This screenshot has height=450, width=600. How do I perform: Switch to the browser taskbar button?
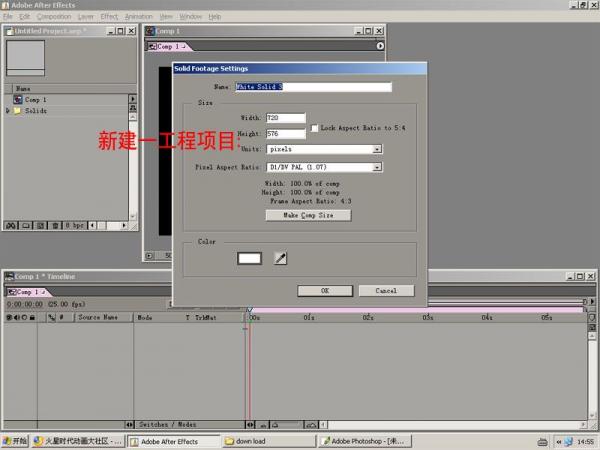(78, 441)
